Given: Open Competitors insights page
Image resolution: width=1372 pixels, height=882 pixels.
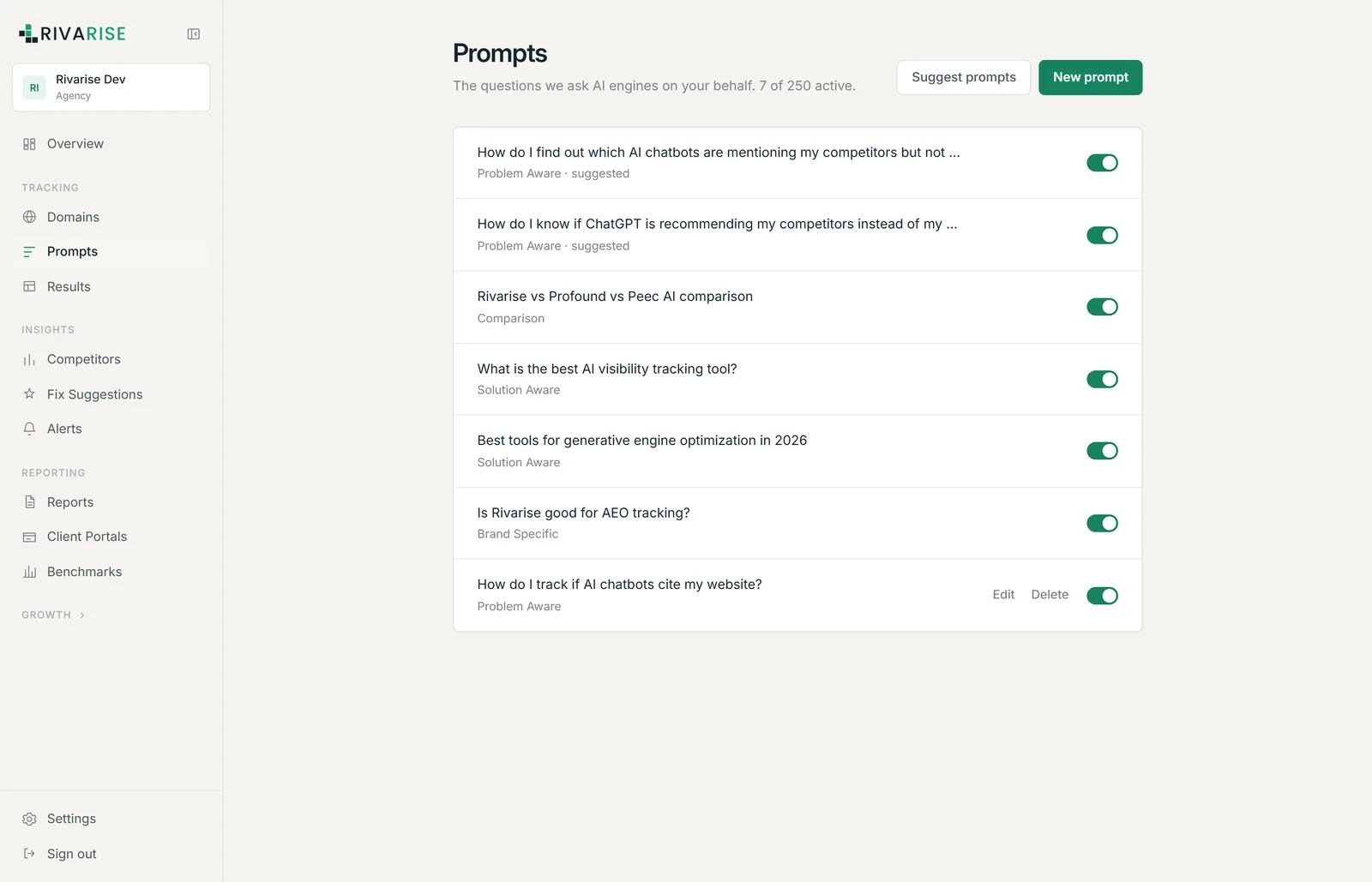Looking at the screenshot, I should [x=111, y=360].
